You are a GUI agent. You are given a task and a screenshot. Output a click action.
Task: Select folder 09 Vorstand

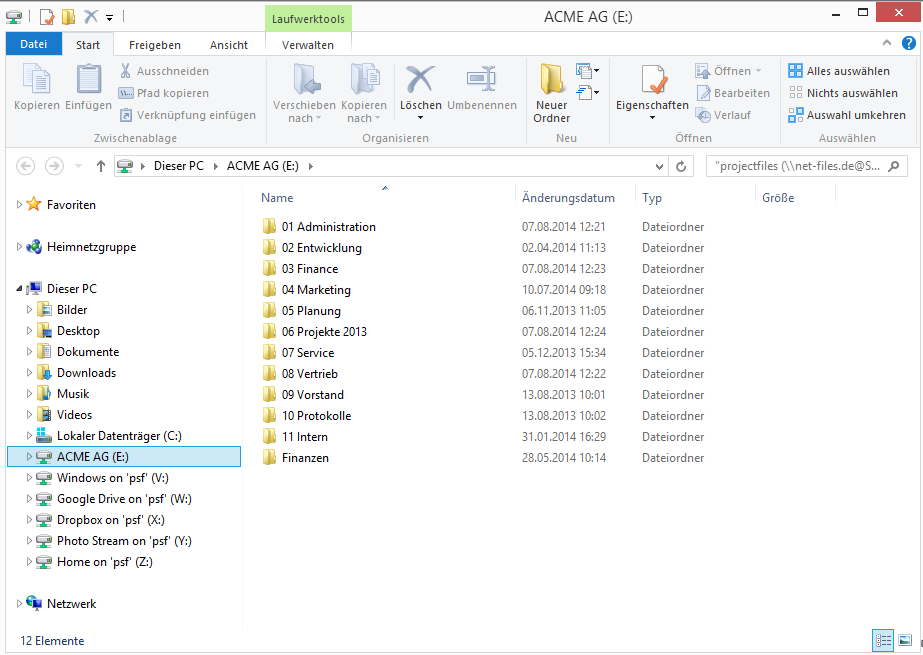[313, 394]
